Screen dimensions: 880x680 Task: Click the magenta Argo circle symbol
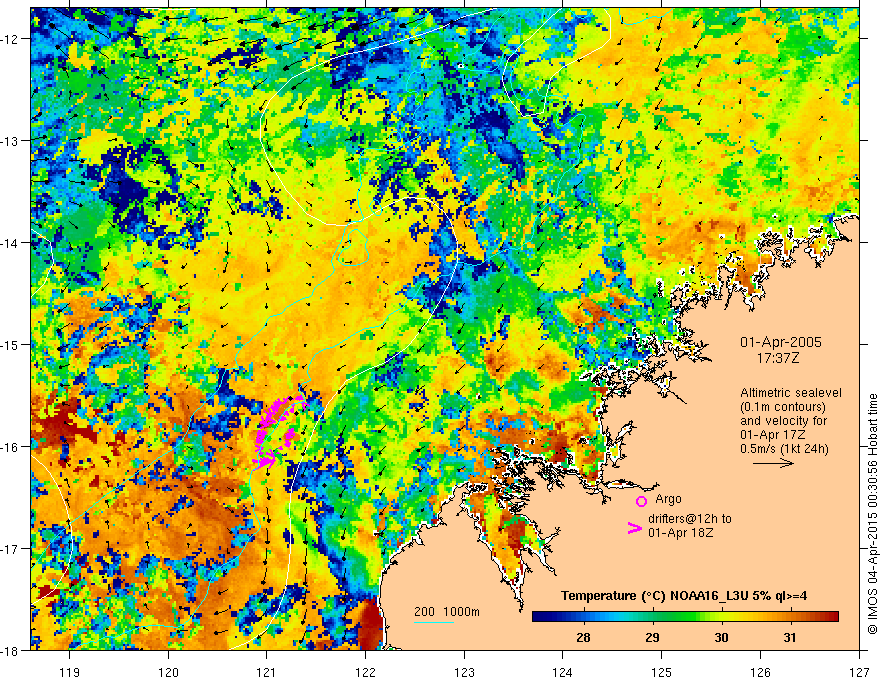tap(641, 501)
